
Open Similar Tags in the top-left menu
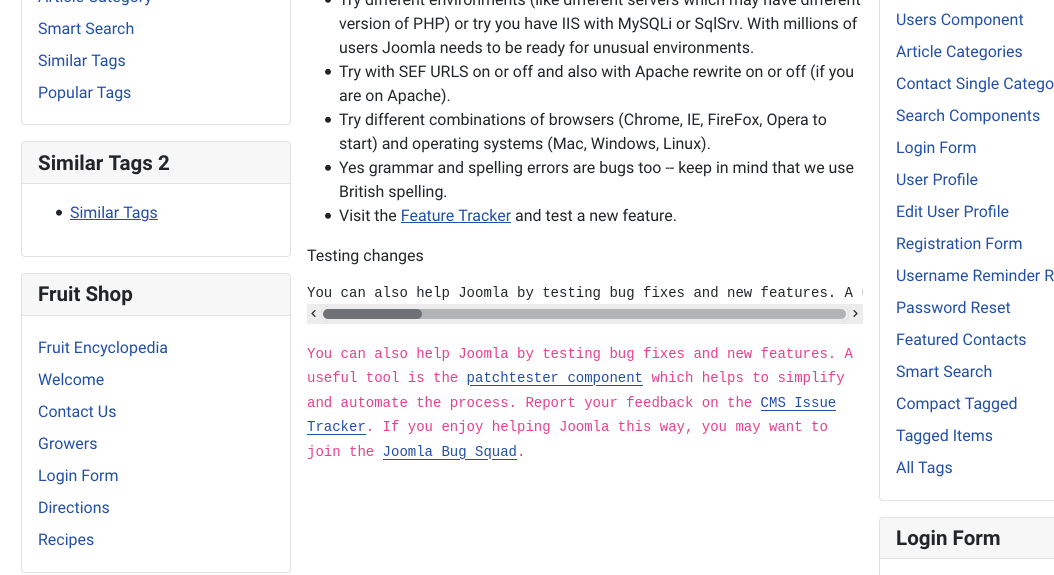[81, 61]
